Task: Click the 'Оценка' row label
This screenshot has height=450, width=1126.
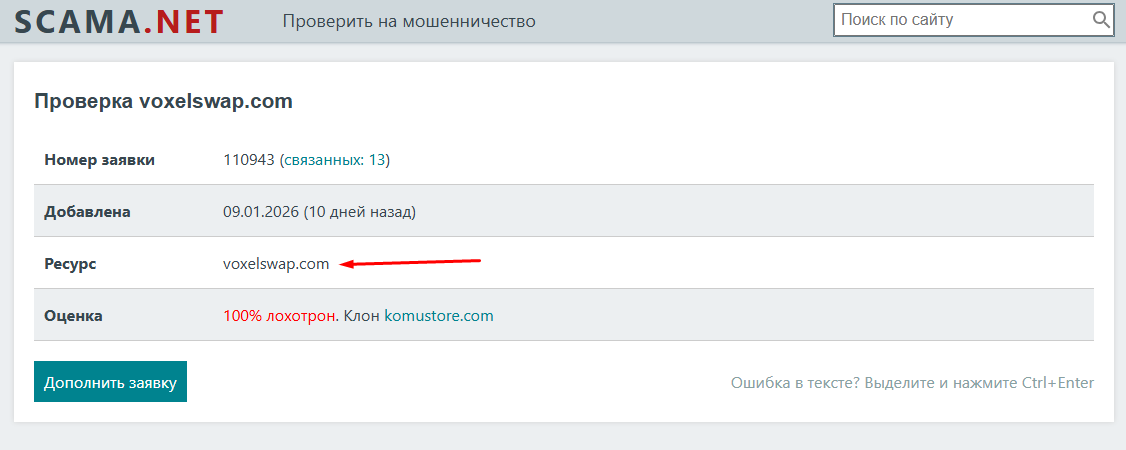Action: pyautogui.click(x=74, y=316)
